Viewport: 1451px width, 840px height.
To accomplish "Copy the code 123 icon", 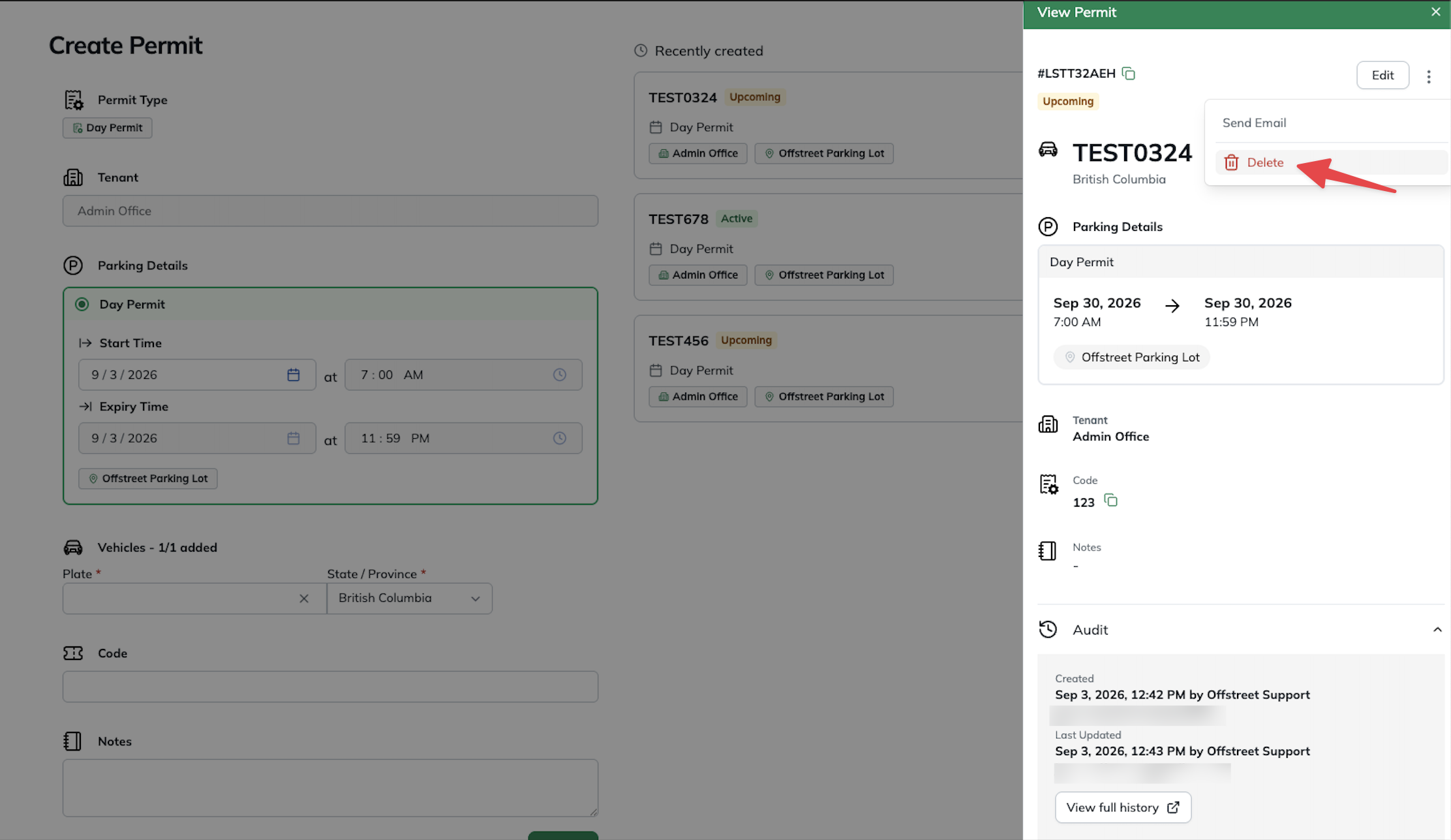I will click(x=1110, y=500).
